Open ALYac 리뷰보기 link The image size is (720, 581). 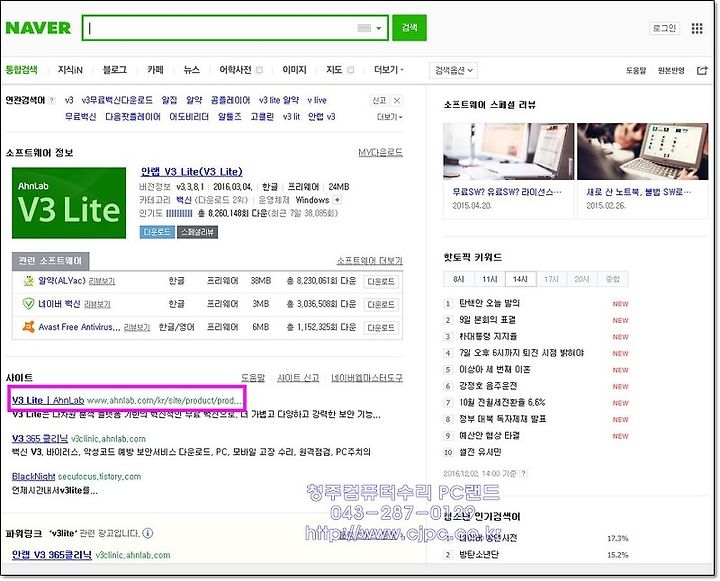(101, 281)
